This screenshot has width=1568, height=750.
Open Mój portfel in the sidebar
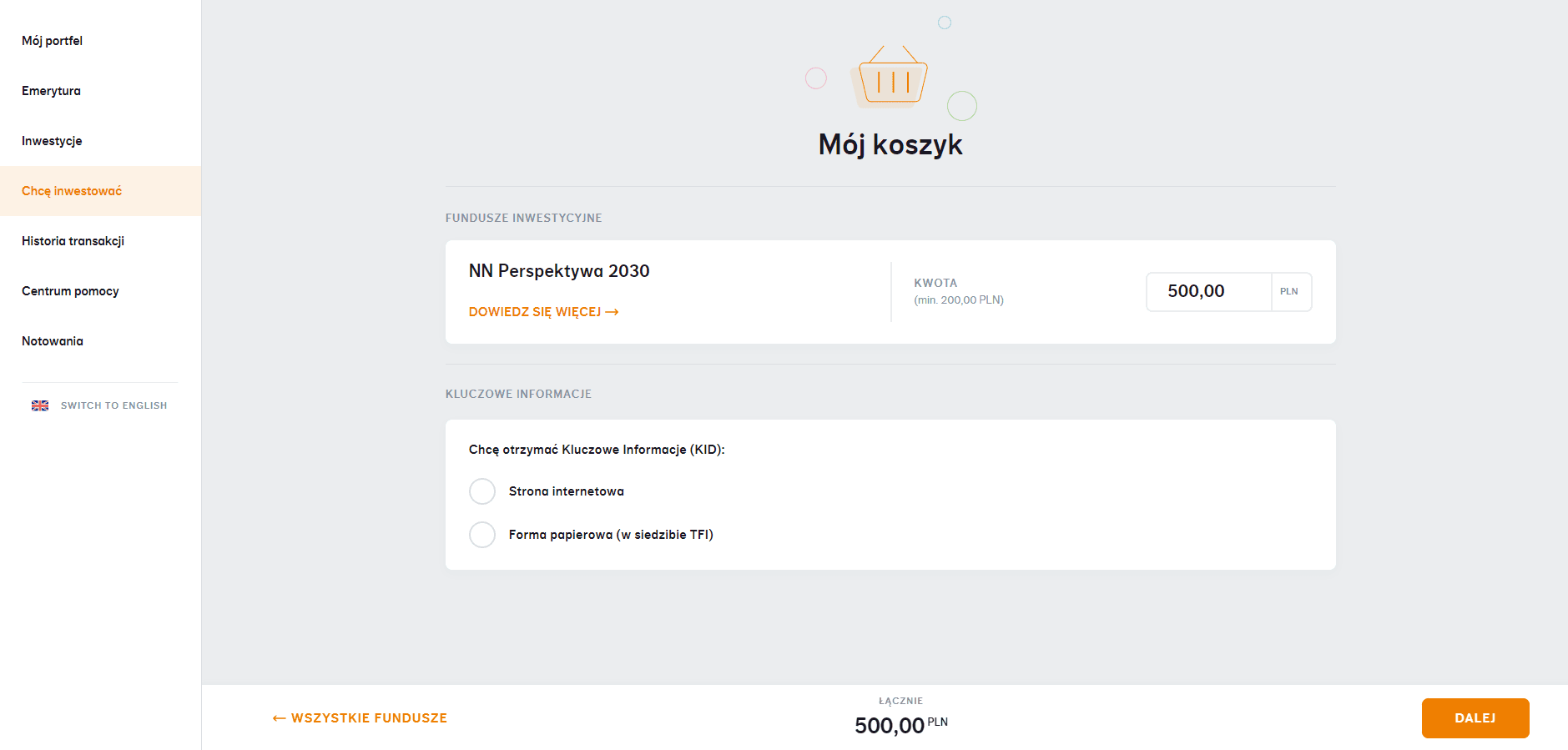click(52, 41)
